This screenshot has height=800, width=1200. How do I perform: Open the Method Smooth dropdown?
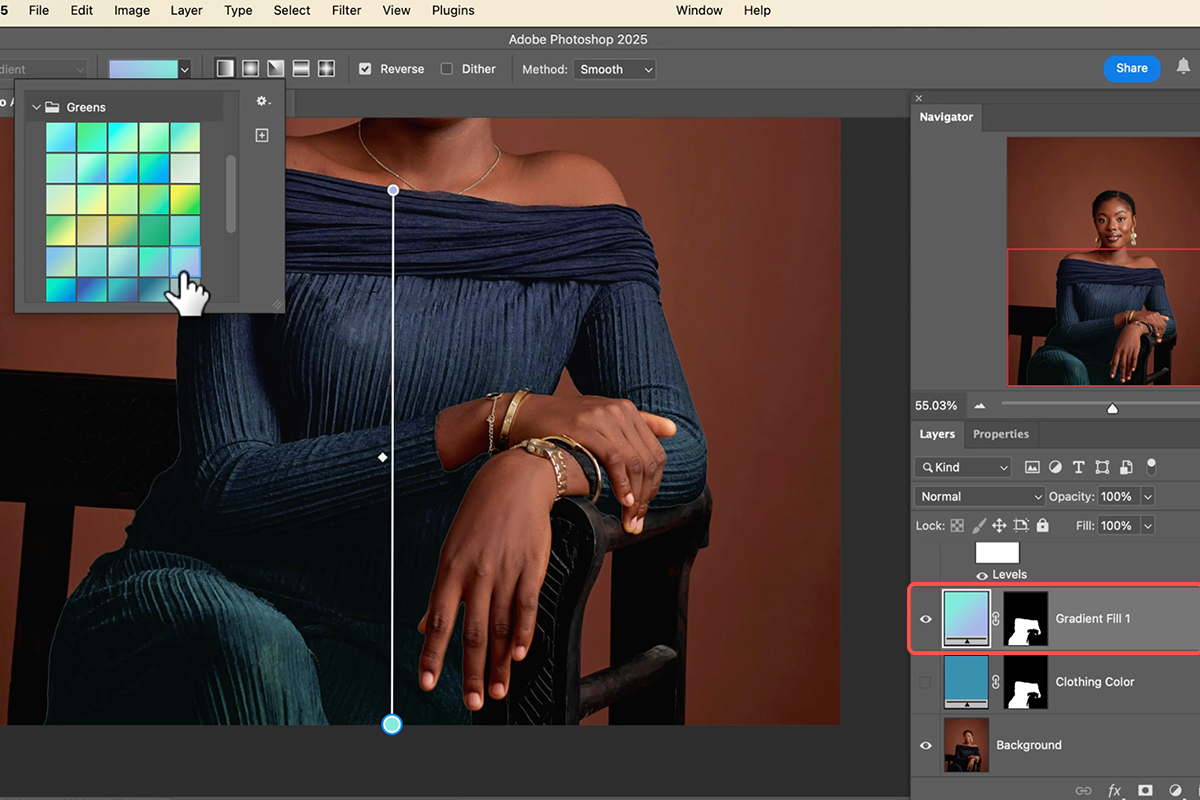[x=615, y=69]
